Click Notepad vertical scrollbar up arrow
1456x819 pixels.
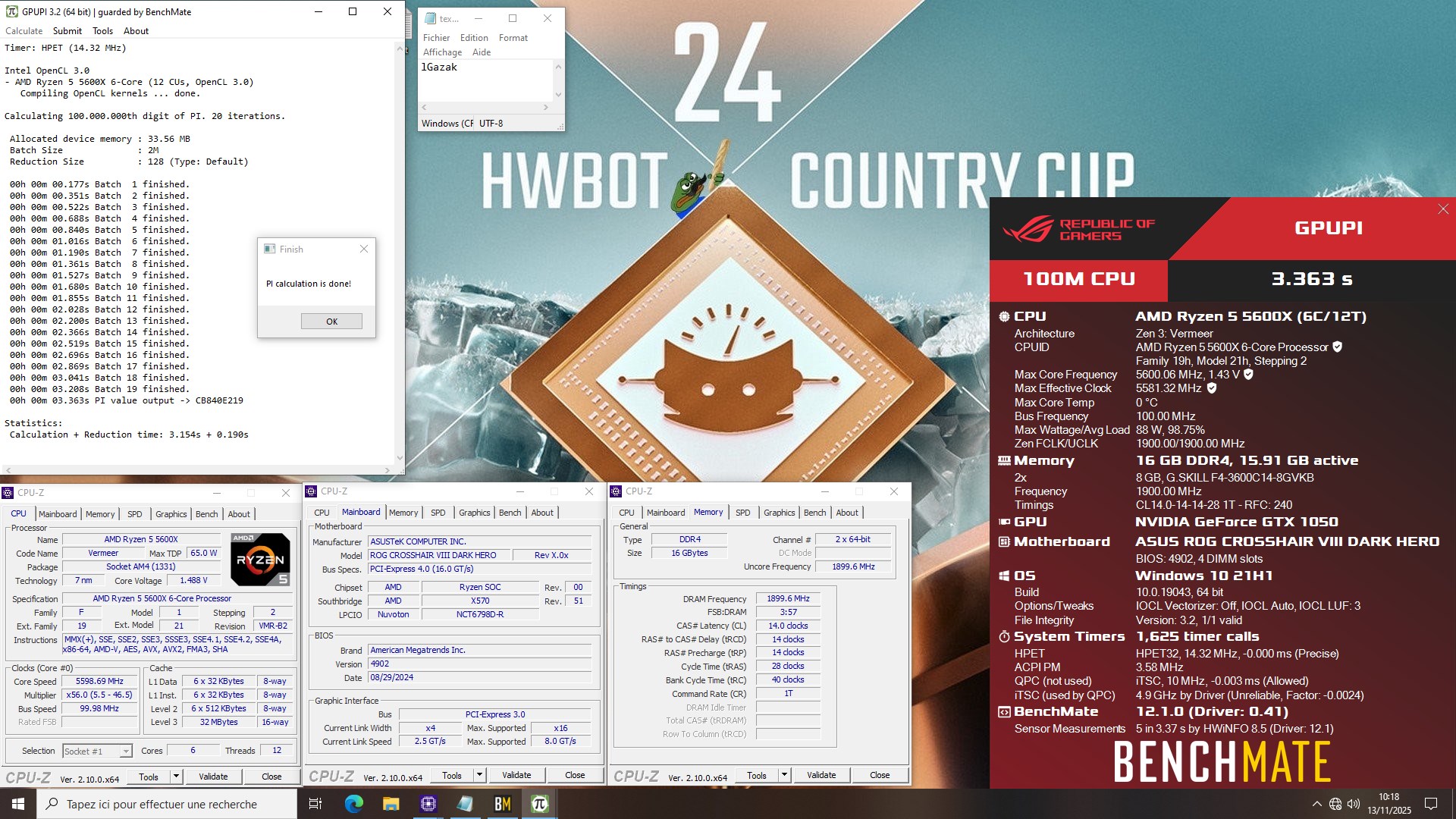559,67
